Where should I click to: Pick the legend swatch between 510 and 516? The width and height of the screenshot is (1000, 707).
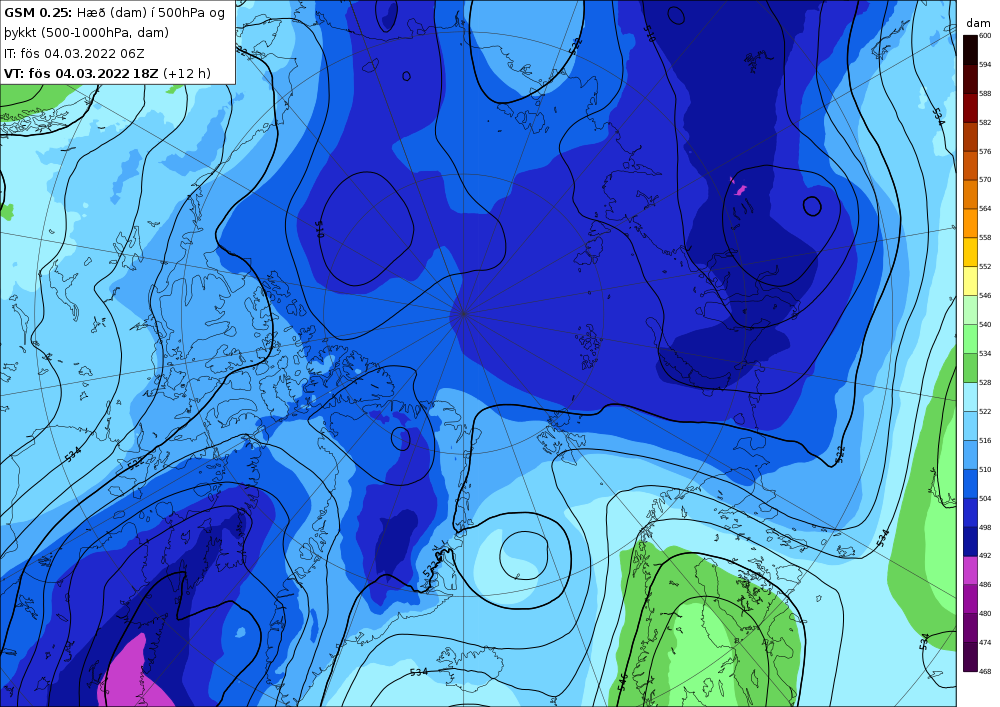(x=970, y=455)
